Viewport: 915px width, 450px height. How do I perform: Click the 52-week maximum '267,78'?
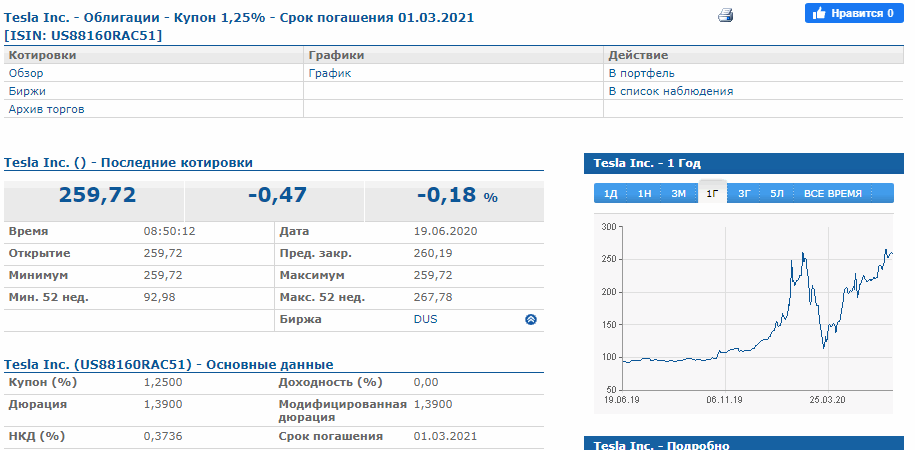coord(433,298)
